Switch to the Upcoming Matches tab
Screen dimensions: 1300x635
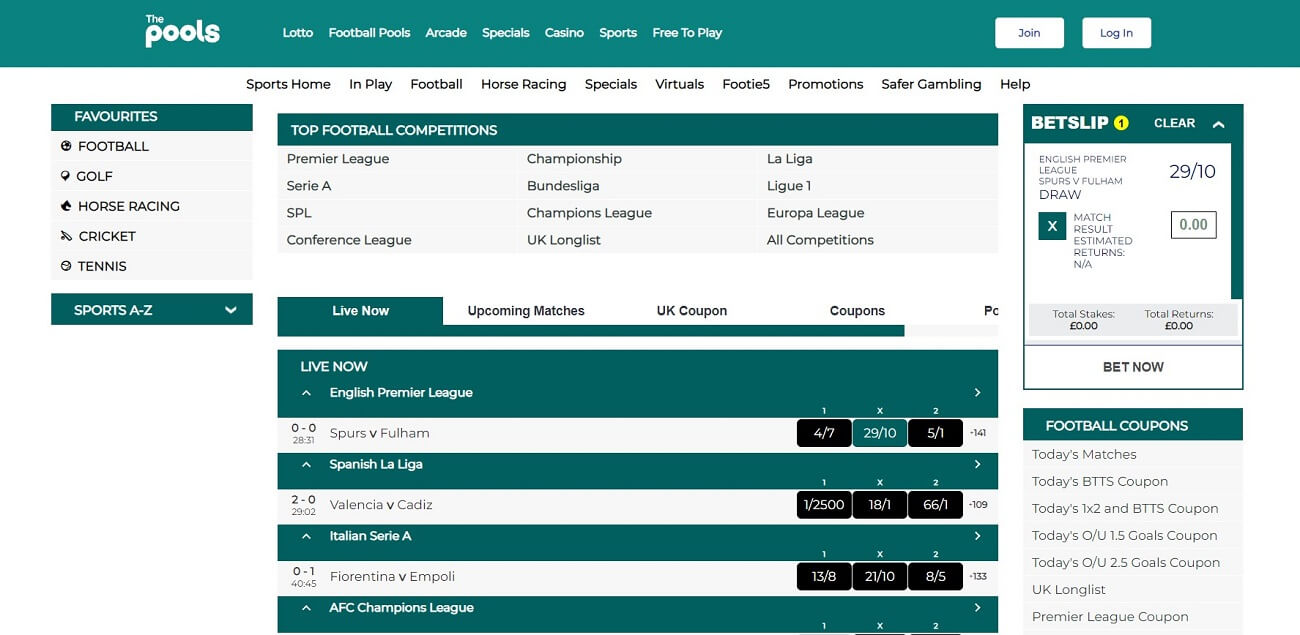click(x=526, y=311)
